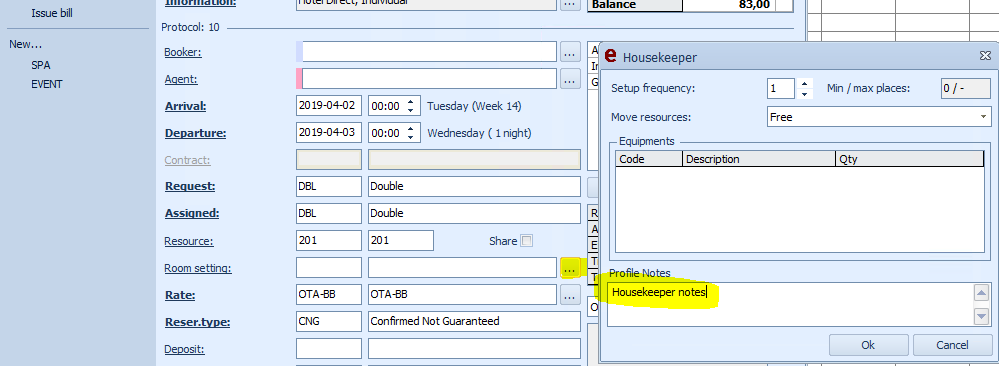This screenshot has width=999, height=366.
Task: Select the Arrival date field
Action: point(329,106)
